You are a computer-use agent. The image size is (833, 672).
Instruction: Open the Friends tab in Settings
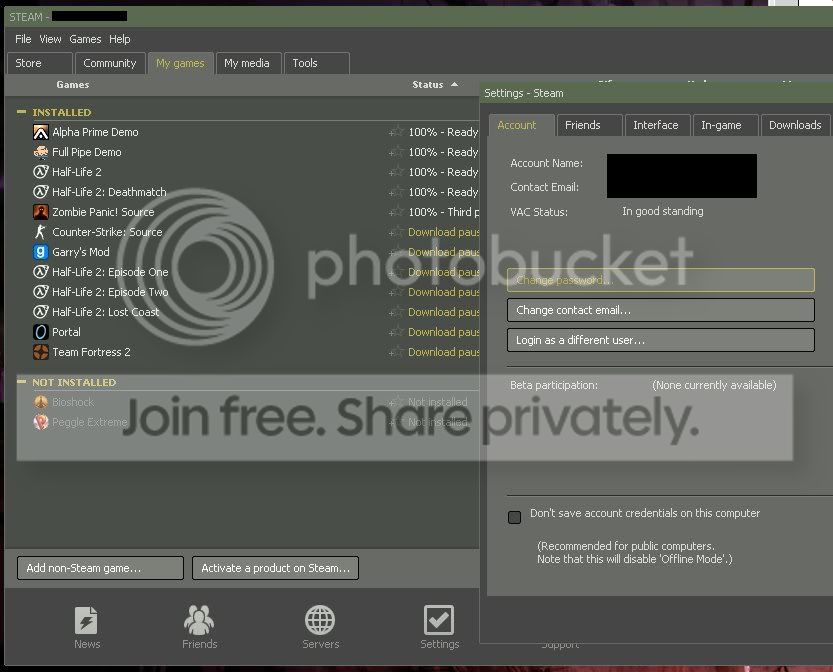(589, 125)
